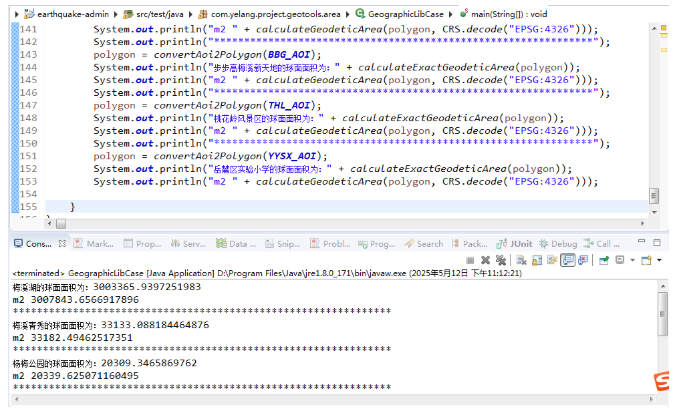This screenshot has height=415, width=674.
Task: Click the editor vertical scrollbar thumb
Action: 654,196
